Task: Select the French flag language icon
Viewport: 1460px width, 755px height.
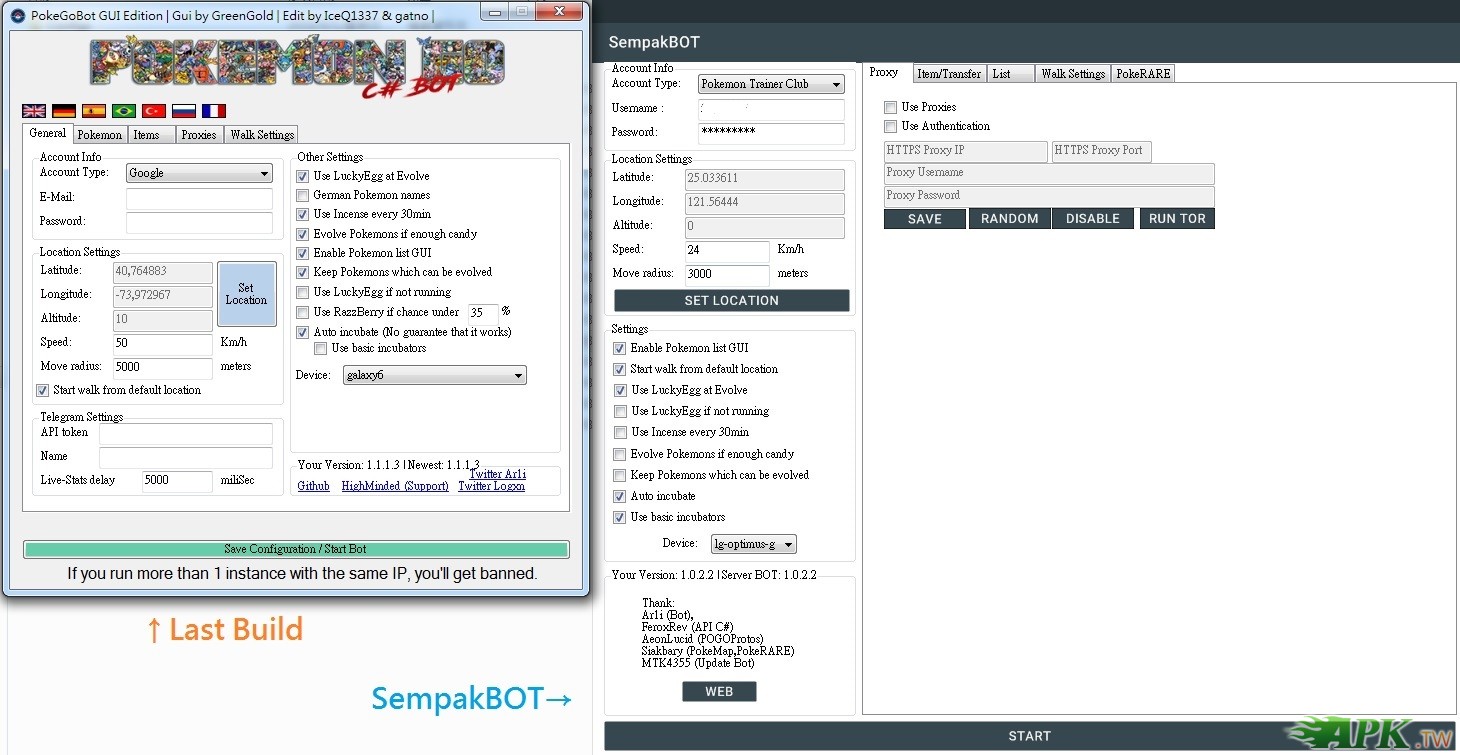Action: [x=214, y=111]
